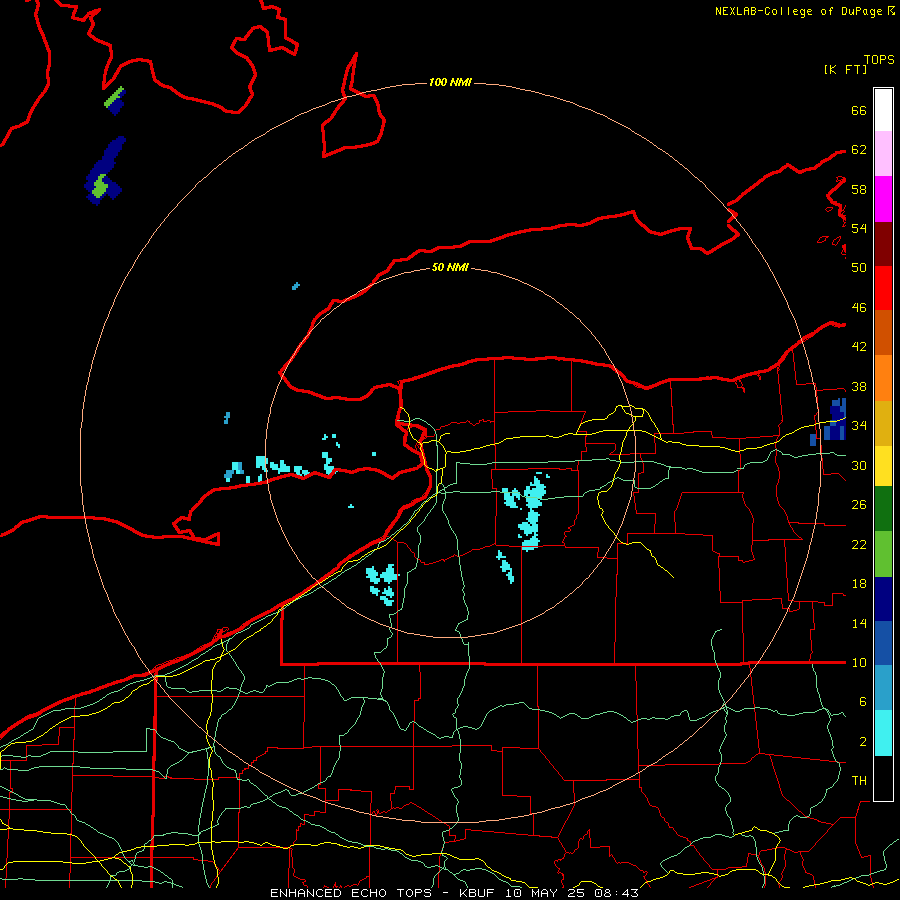Click the dark maroon legend swatch
This screenshot has width=900, height=900.
[x=883, y=244]
